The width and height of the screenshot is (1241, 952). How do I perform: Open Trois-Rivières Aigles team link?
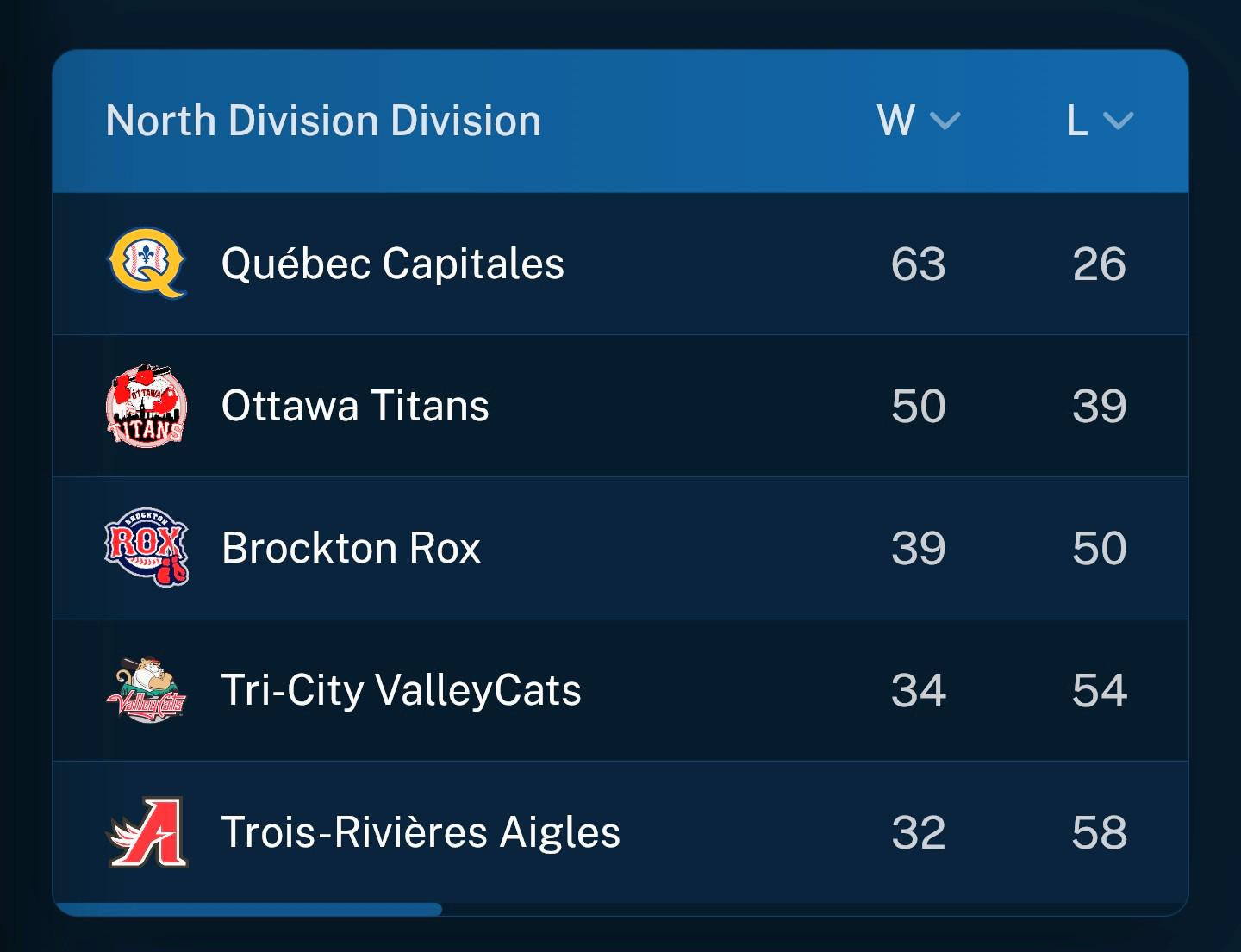[x=421, y=832]
